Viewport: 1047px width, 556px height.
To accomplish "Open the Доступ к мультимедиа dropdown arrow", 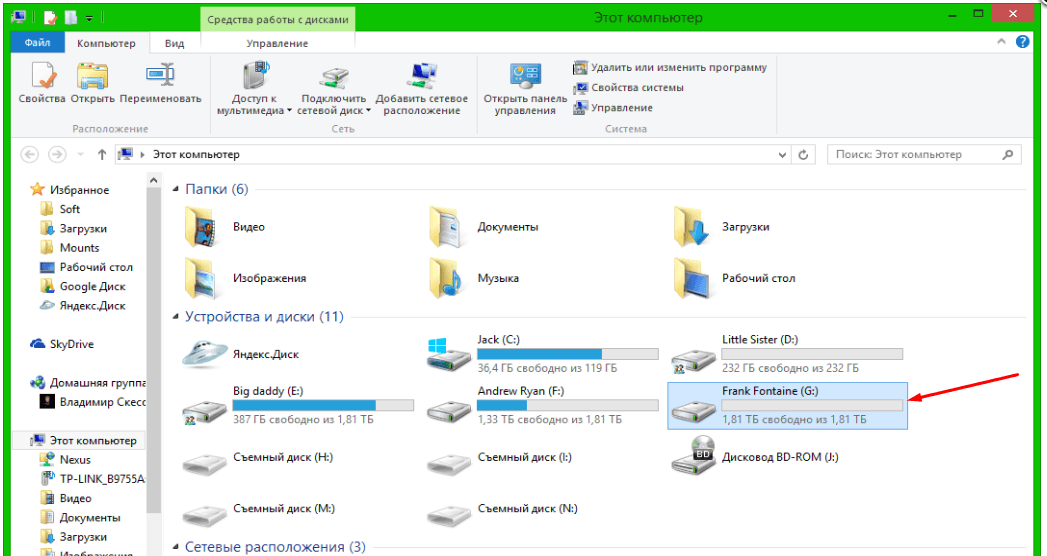I will (289, 111).
